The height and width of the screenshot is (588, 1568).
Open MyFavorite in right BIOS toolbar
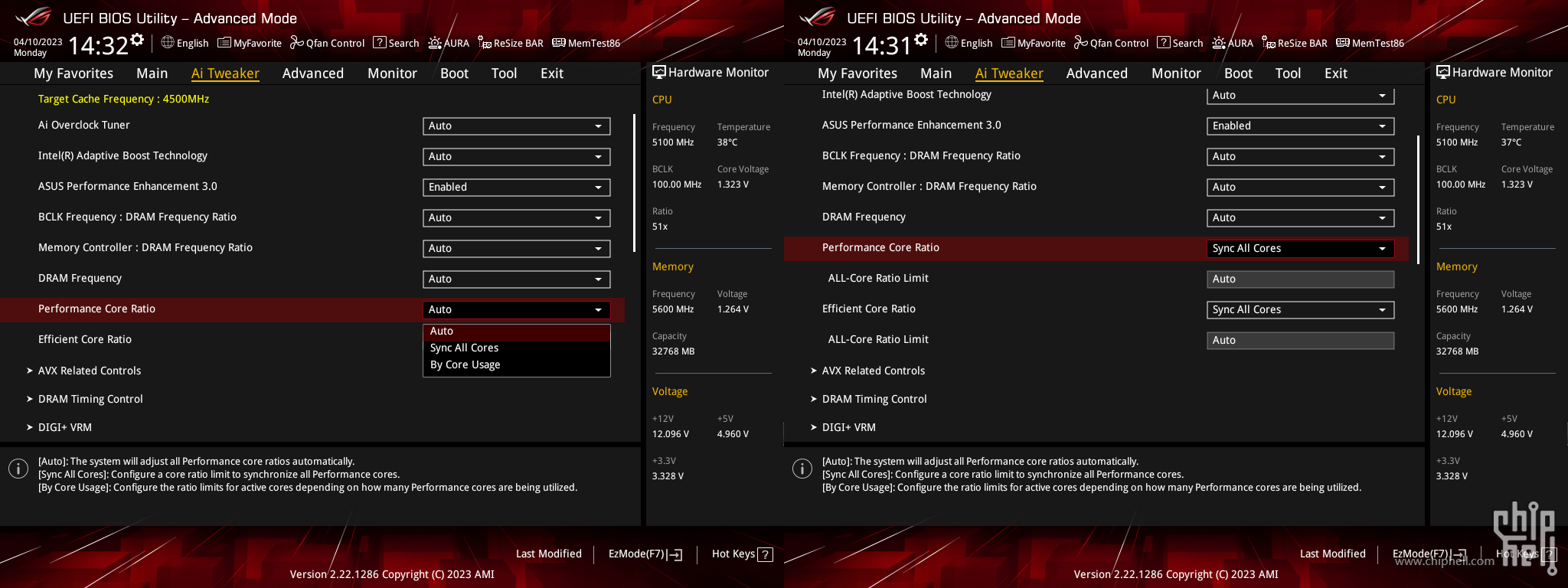[x=1034, y=43]
